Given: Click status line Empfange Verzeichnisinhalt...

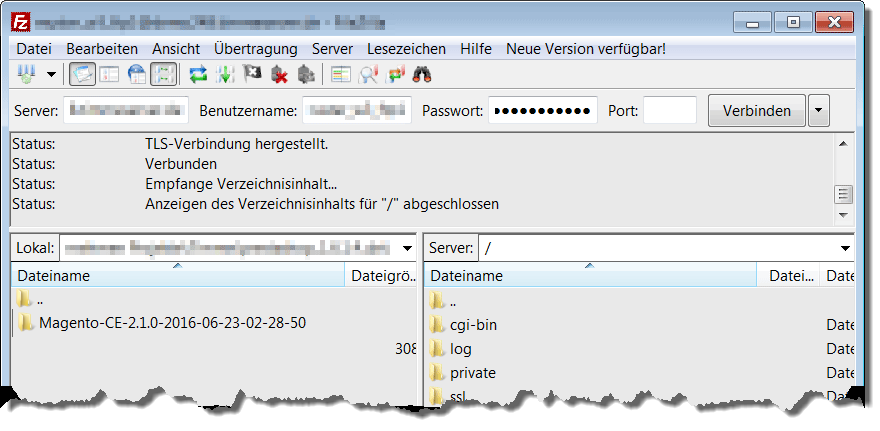Looking at the screenshot, I should 241,184.
